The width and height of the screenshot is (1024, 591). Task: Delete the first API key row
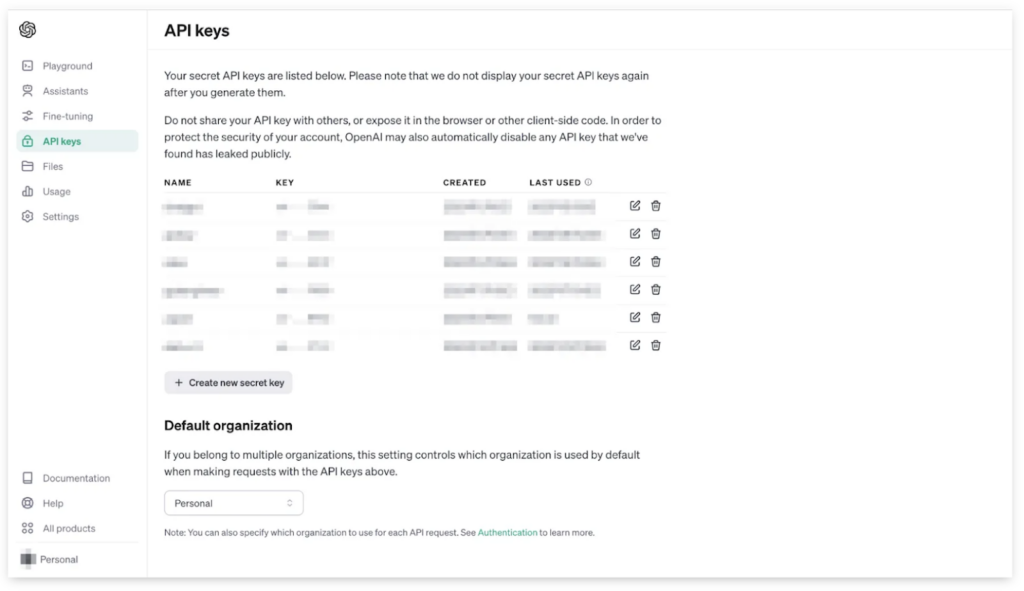point(656,206)
